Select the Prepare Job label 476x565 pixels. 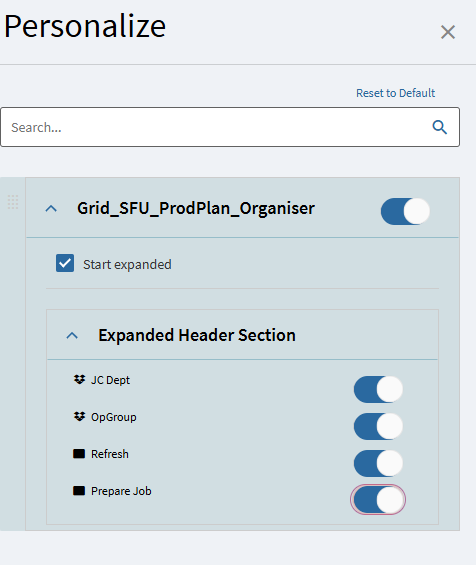click(121, 491)
